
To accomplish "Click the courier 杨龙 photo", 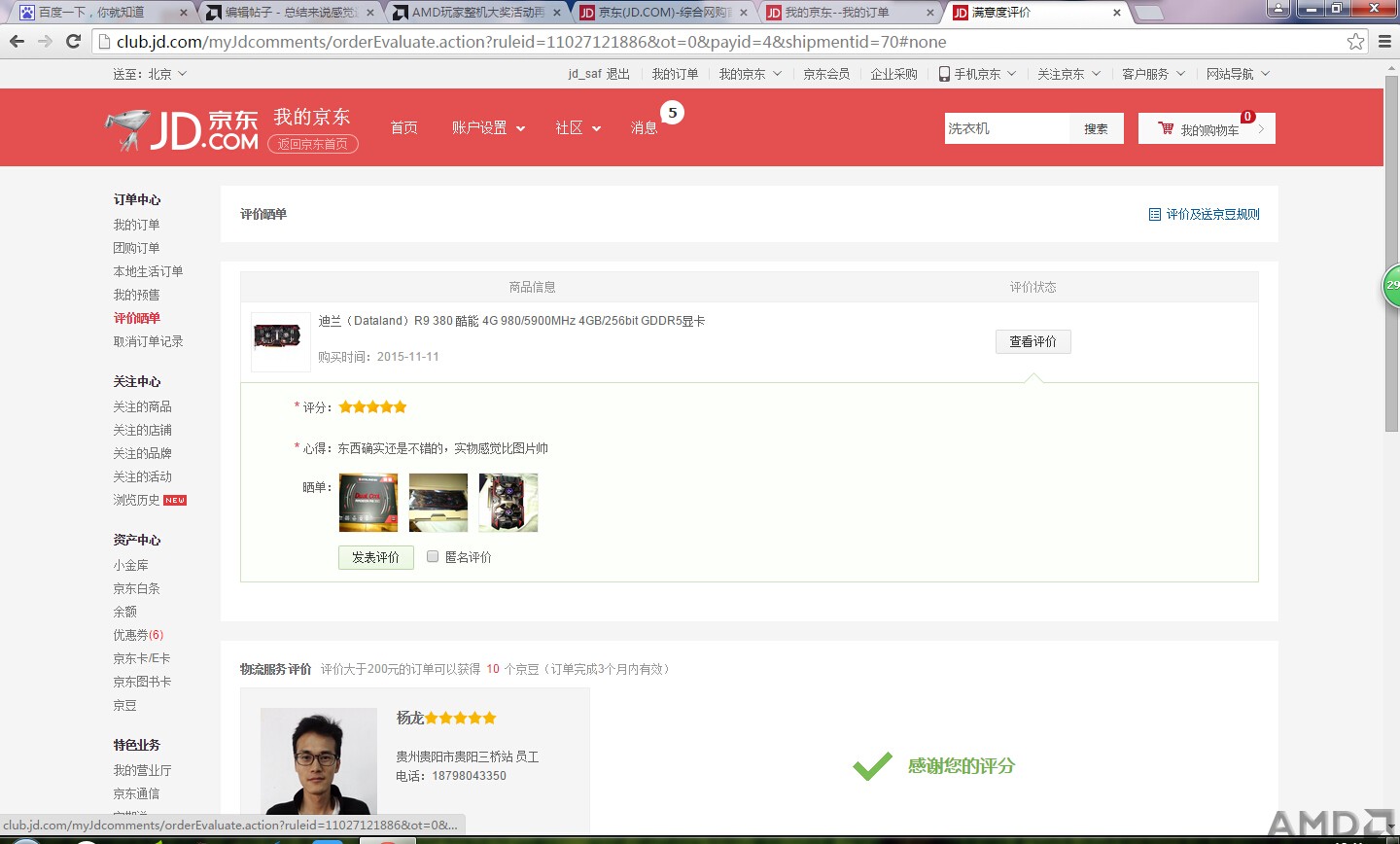I will pos(319,761).
